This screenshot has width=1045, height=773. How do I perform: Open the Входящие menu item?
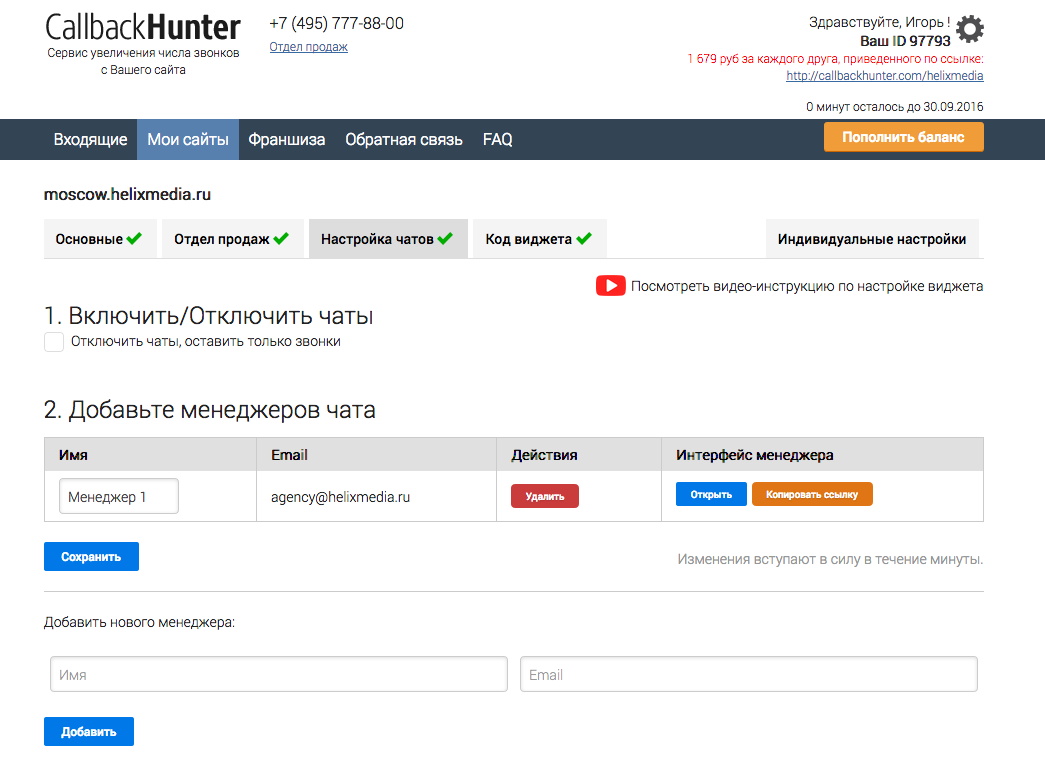tap(91, 139)
